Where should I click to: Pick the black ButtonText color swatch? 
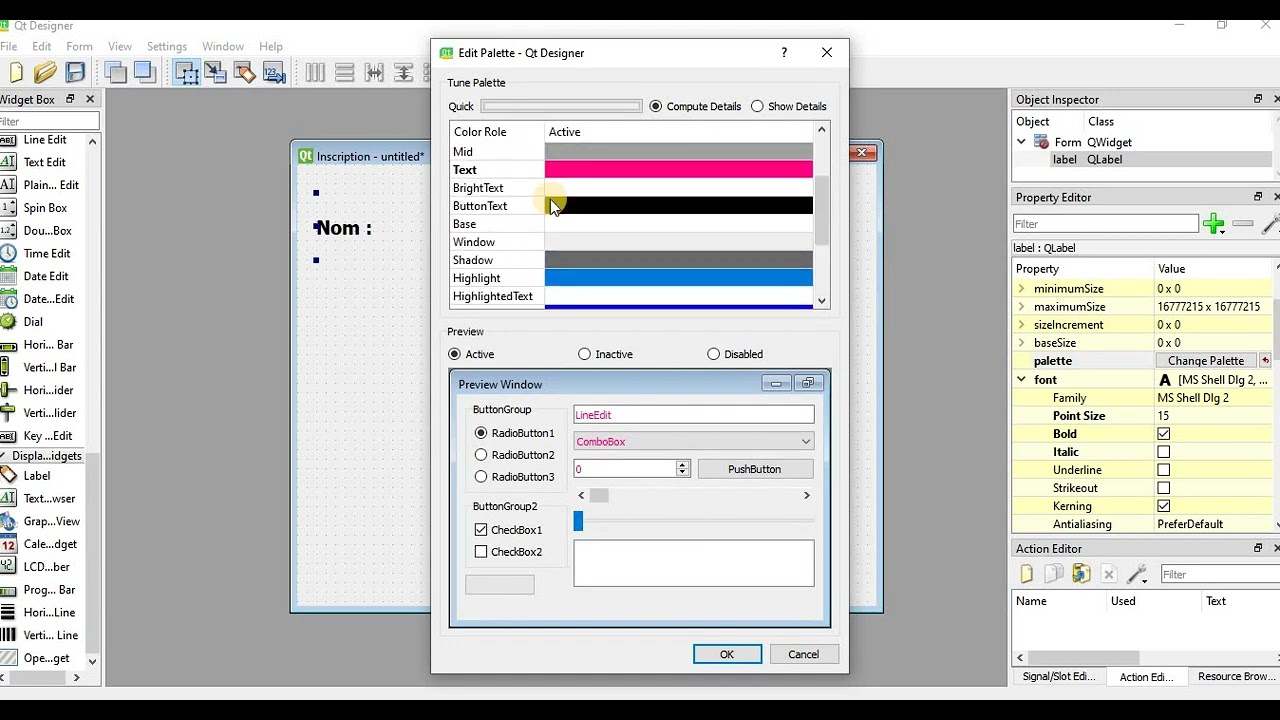coord(679,206)
